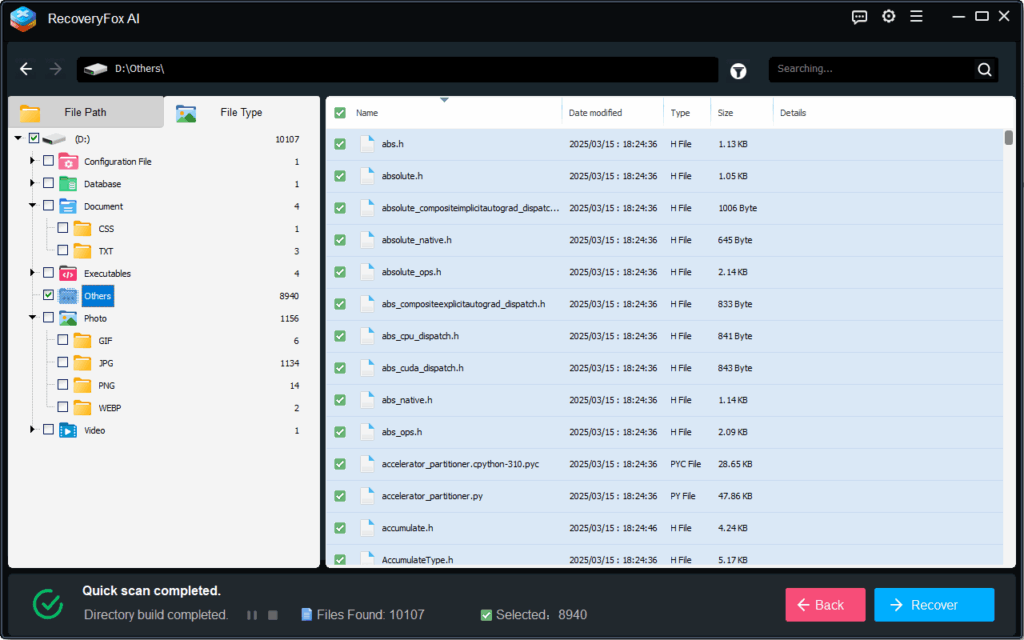The height and width of the screenshot is (640, 1024).
Task: Click the RecoveryFox AI logo
Action: [x=23, y=19]
